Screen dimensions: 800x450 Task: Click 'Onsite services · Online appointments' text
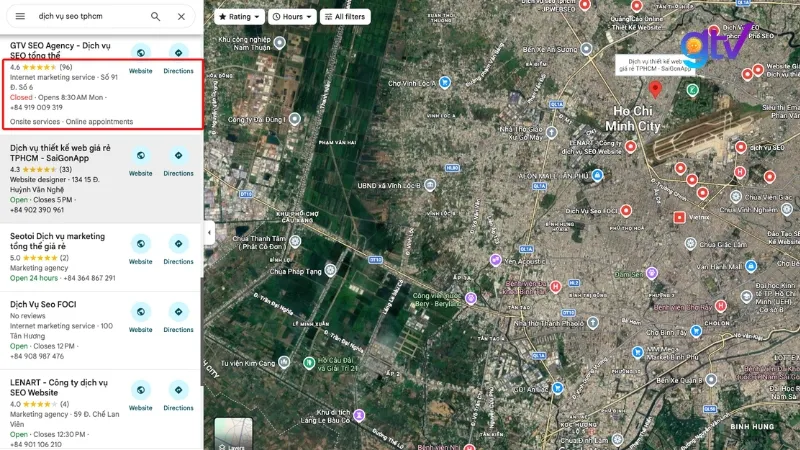[x=71, y=121]
